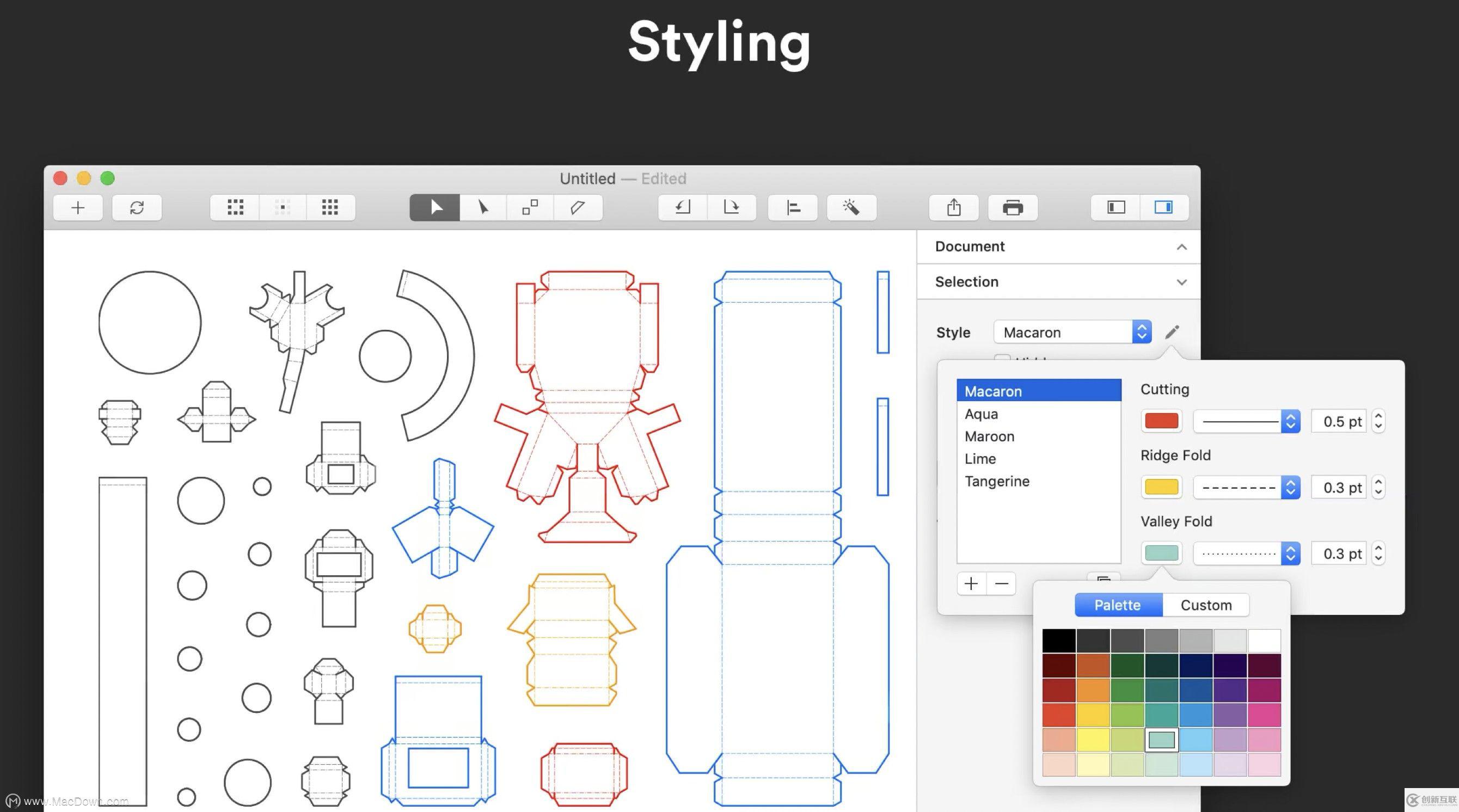Open Ridge Fold line style dropdown
1459x812 pixels.
pos(1246,487)
